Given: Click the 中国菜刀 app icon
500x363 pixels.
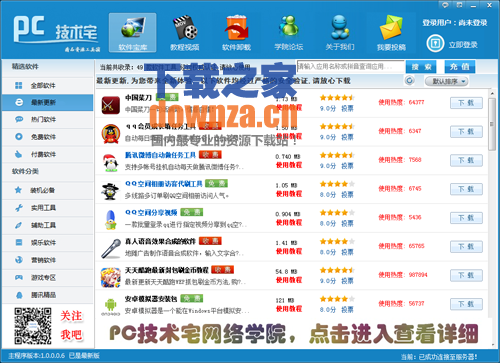Looking at the screenshot, I should tap(111, 105).
